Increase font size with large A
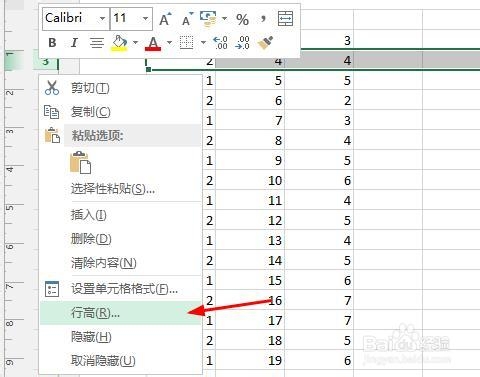Screen dimensions: 480x377 (165, 19)
